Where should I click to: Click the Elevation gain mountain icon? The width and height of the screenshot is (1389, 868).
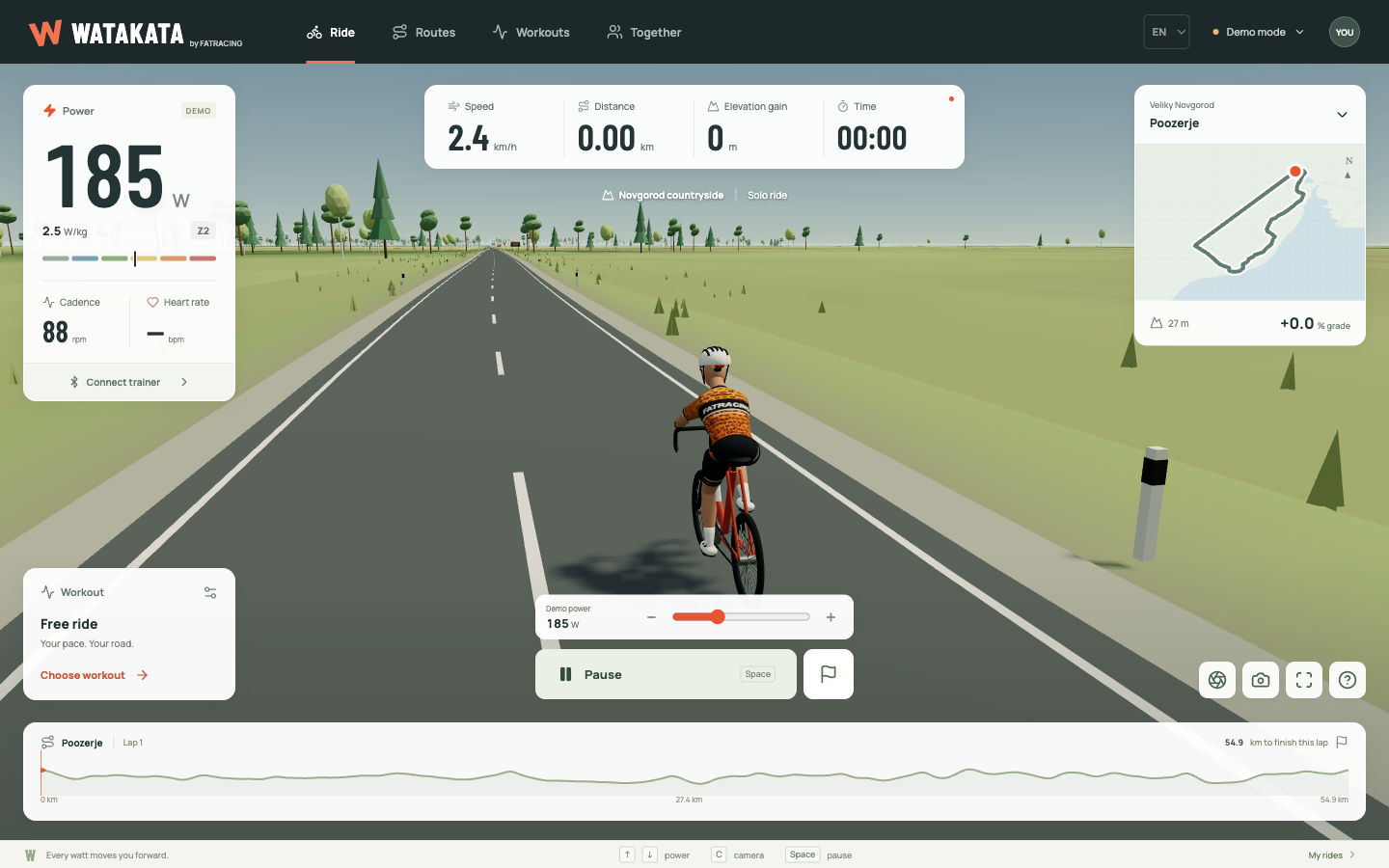tap(714, 106)
